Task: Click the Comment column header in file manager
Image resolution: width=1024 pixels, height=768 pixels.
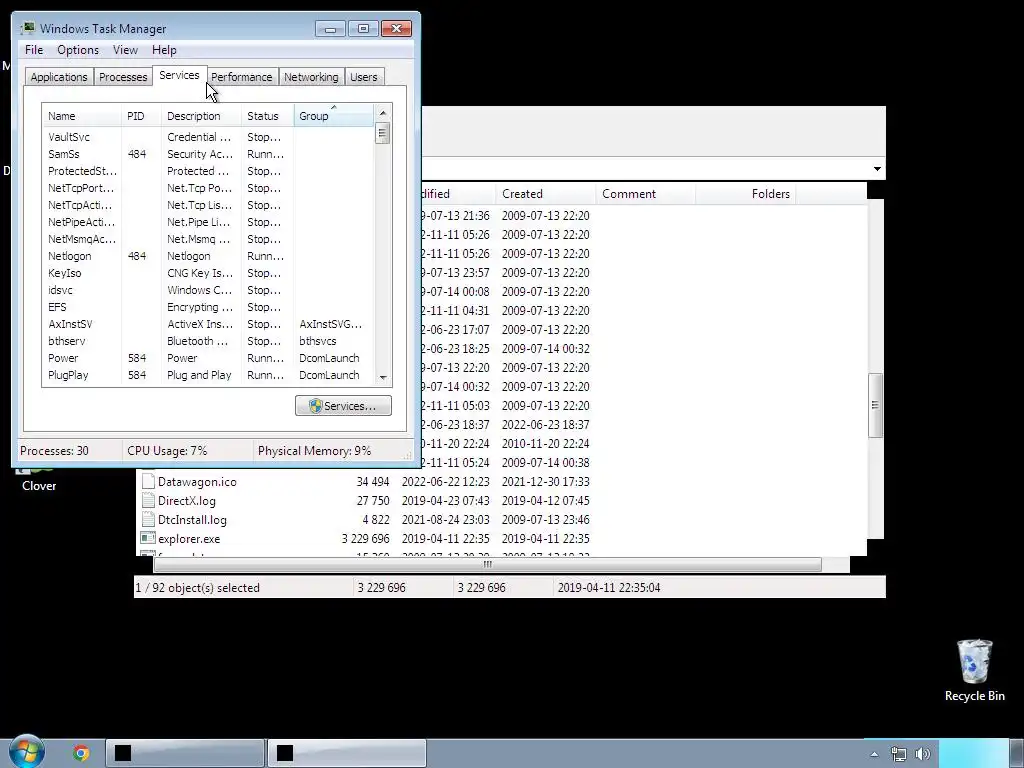Action: tap(645, 194)
